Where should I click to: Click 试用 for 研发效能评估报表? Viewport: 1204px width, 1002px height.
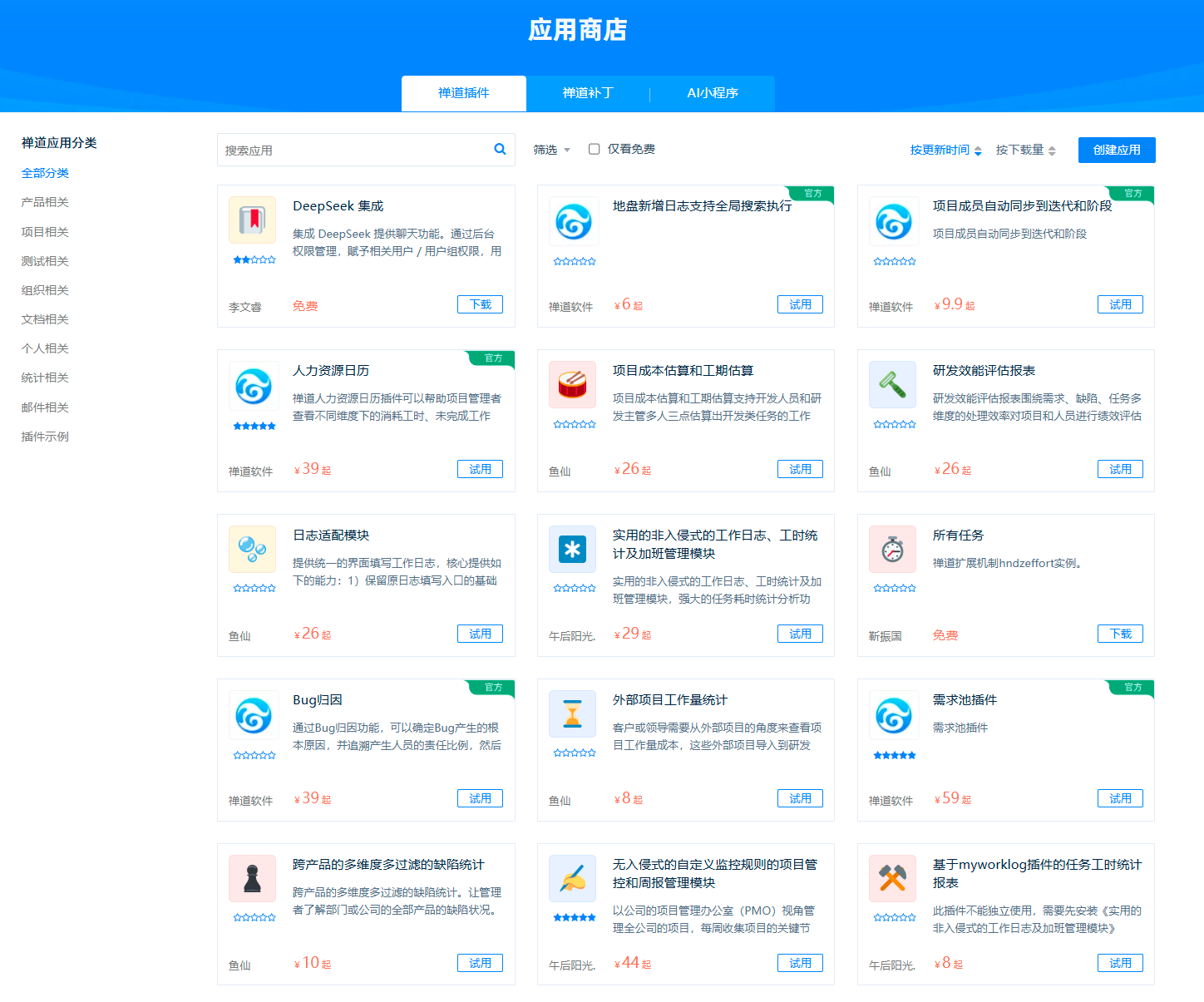tap(1120, 469)
